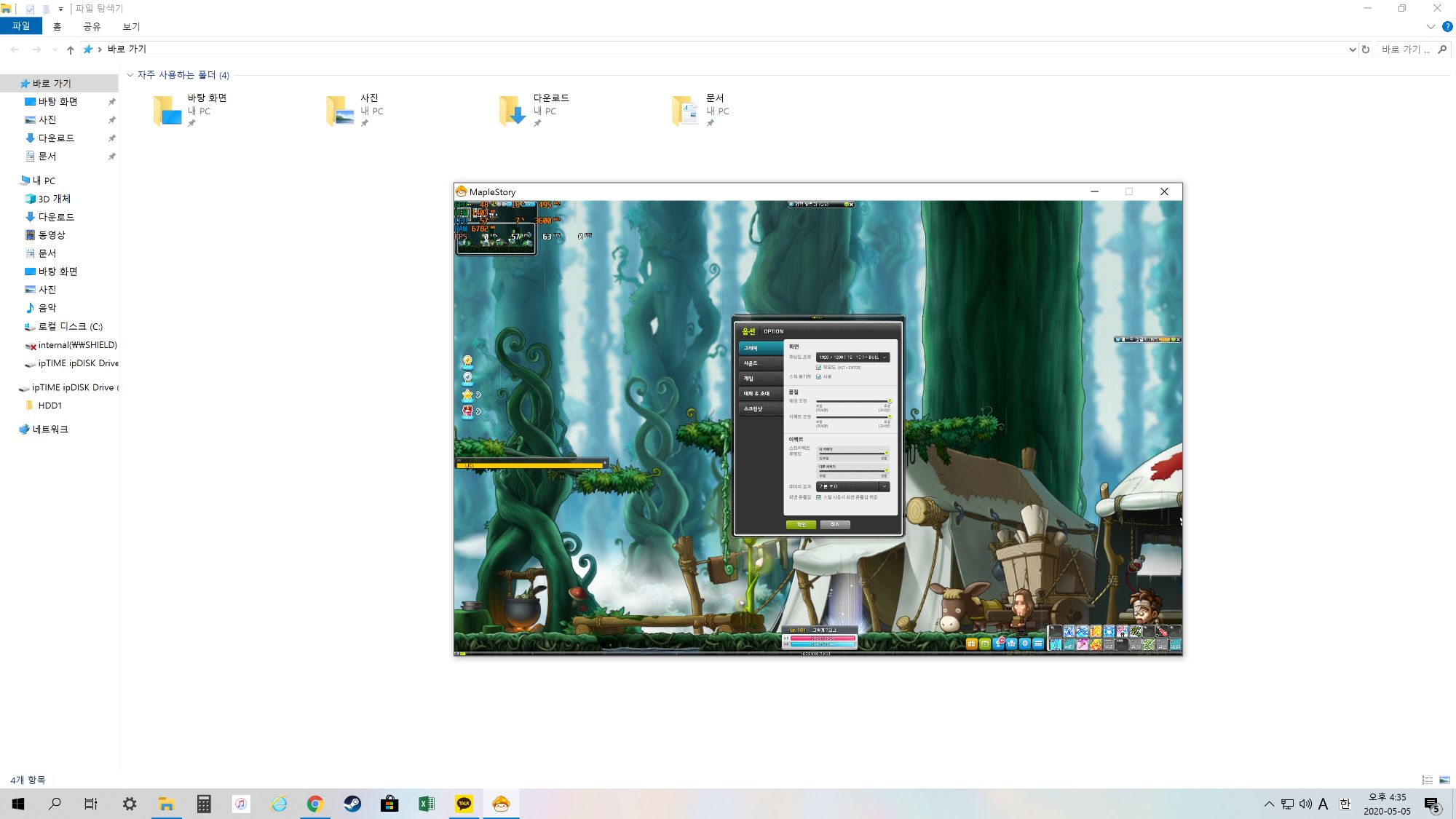Adjust the 배경 조정 quality slider
The image size is (1456, 819).
click(853, 401)
